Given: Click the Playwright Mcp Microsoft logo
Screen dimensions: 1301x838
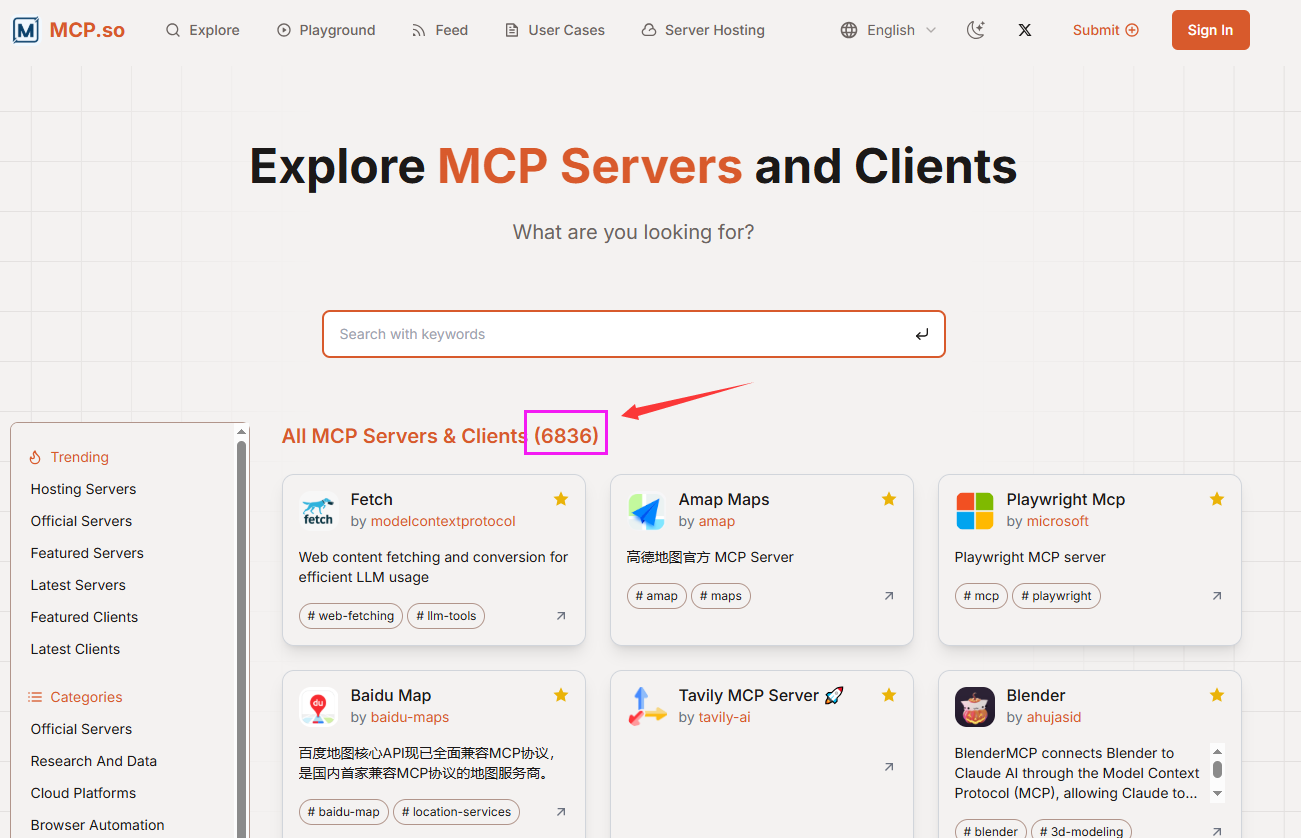Looking at the screenshot, I should [x=975, y=511].
